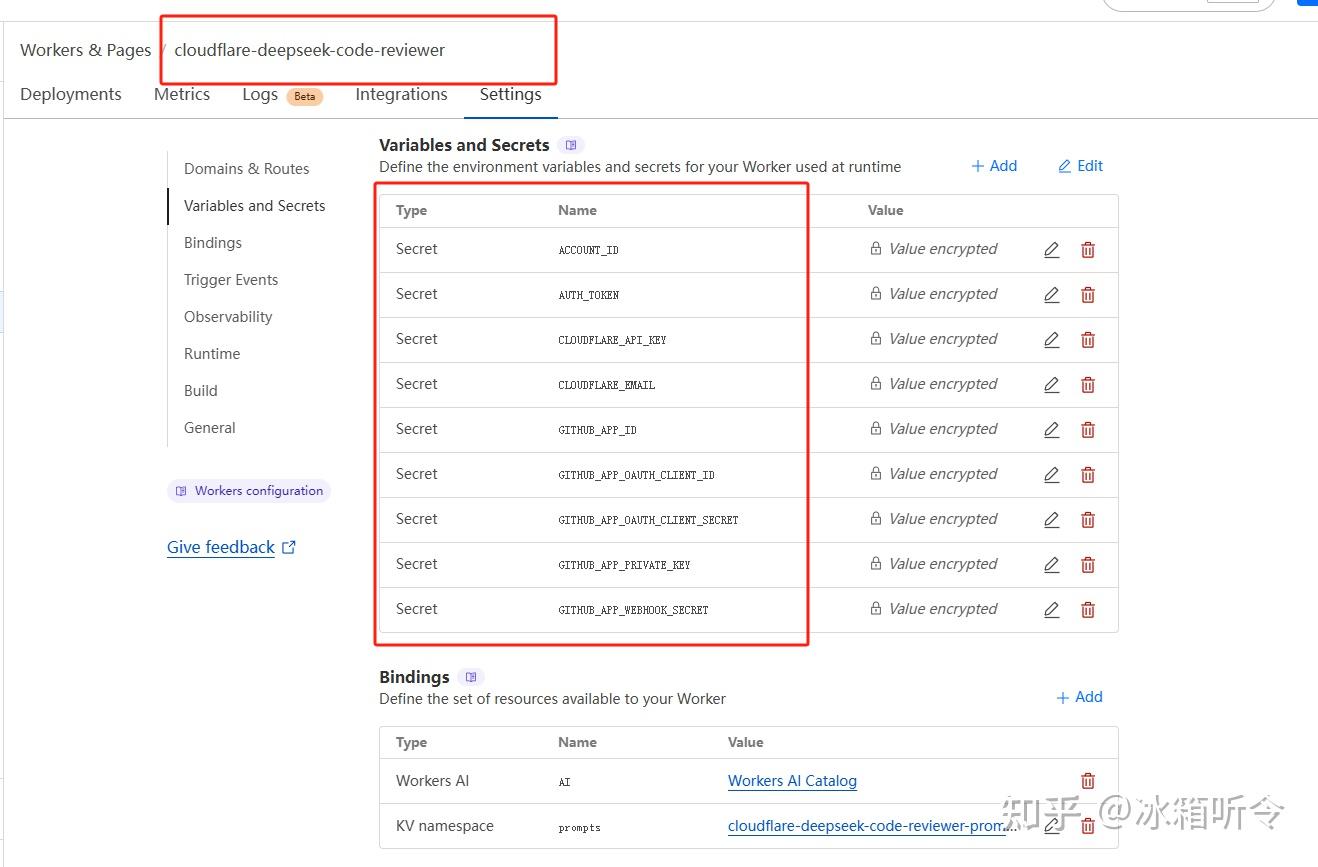Open the Bindings info tooltip
The width and height of the screenshot is (1318, 867).
[470, 677]
